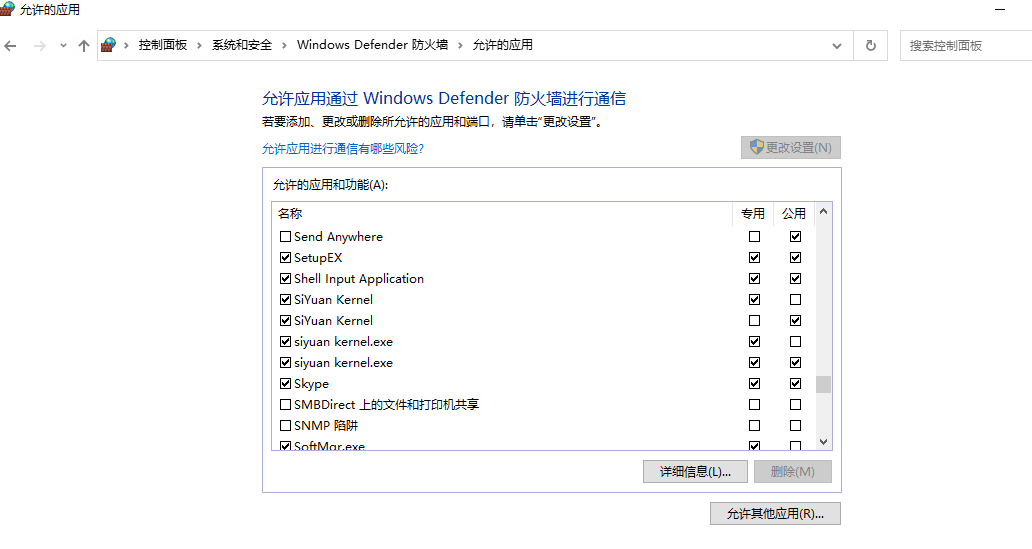Viewport: 1032px width, 549px height.
Task: Click the 允许其他应用(R)... button
Action: click(775, 513)
